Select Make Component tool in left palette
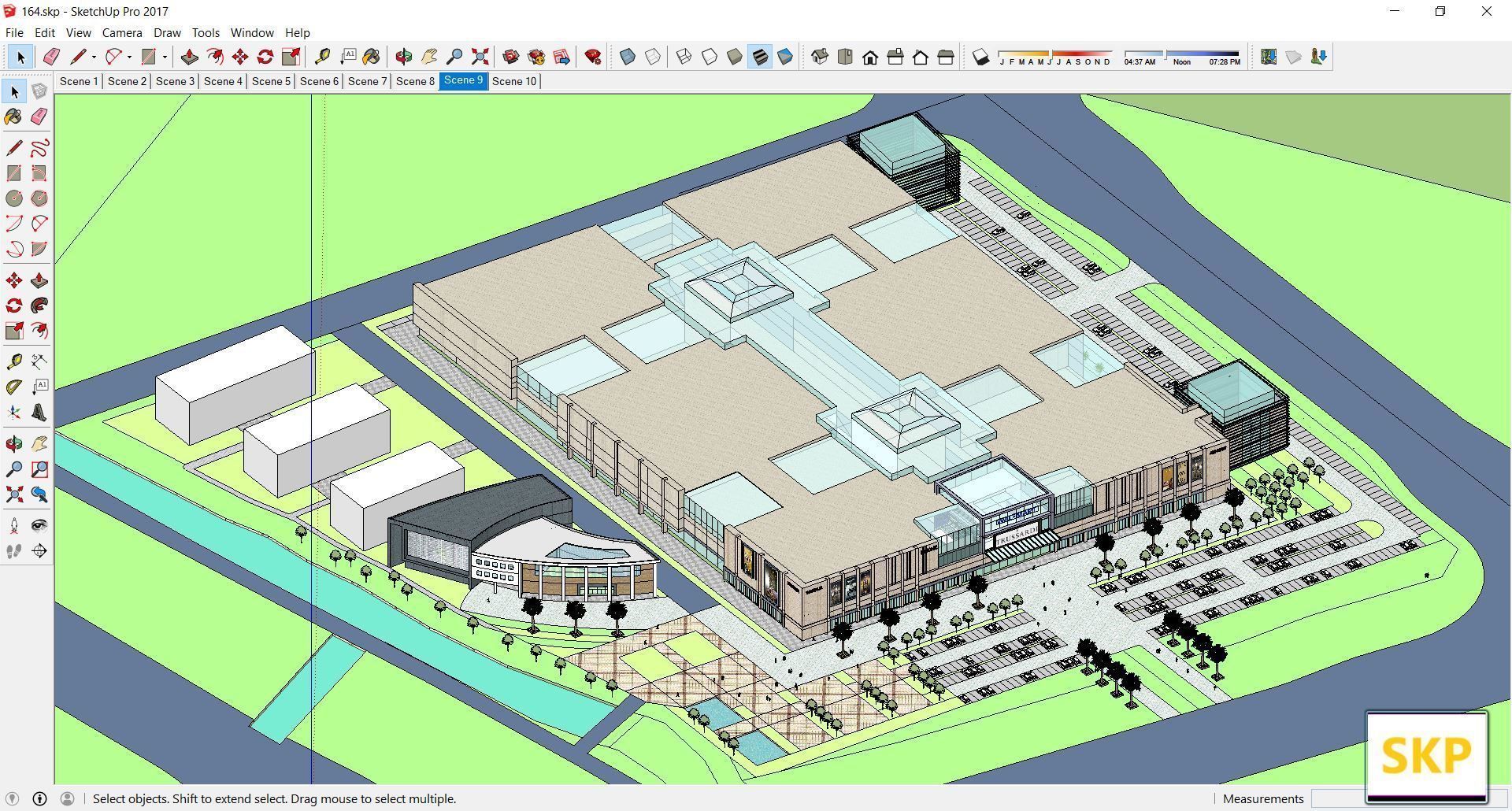Image resolution: width=1512 pixels, height=811 pixels. coord(39,92)
